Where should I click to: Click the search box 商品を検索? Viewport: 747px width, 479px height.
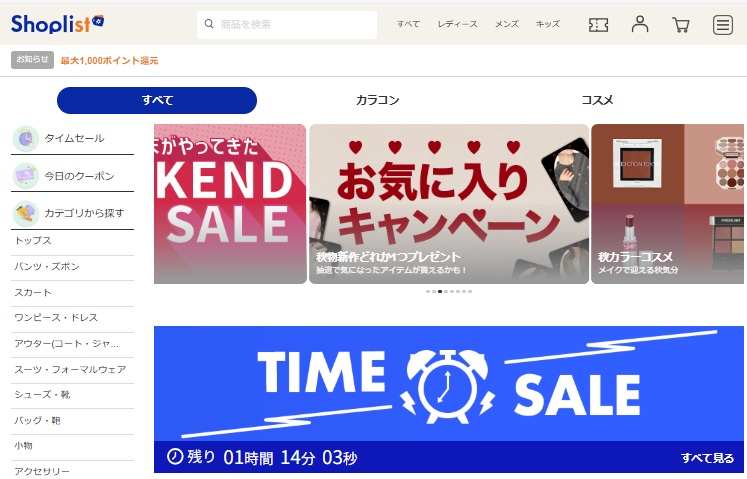(x=287, y=25)
